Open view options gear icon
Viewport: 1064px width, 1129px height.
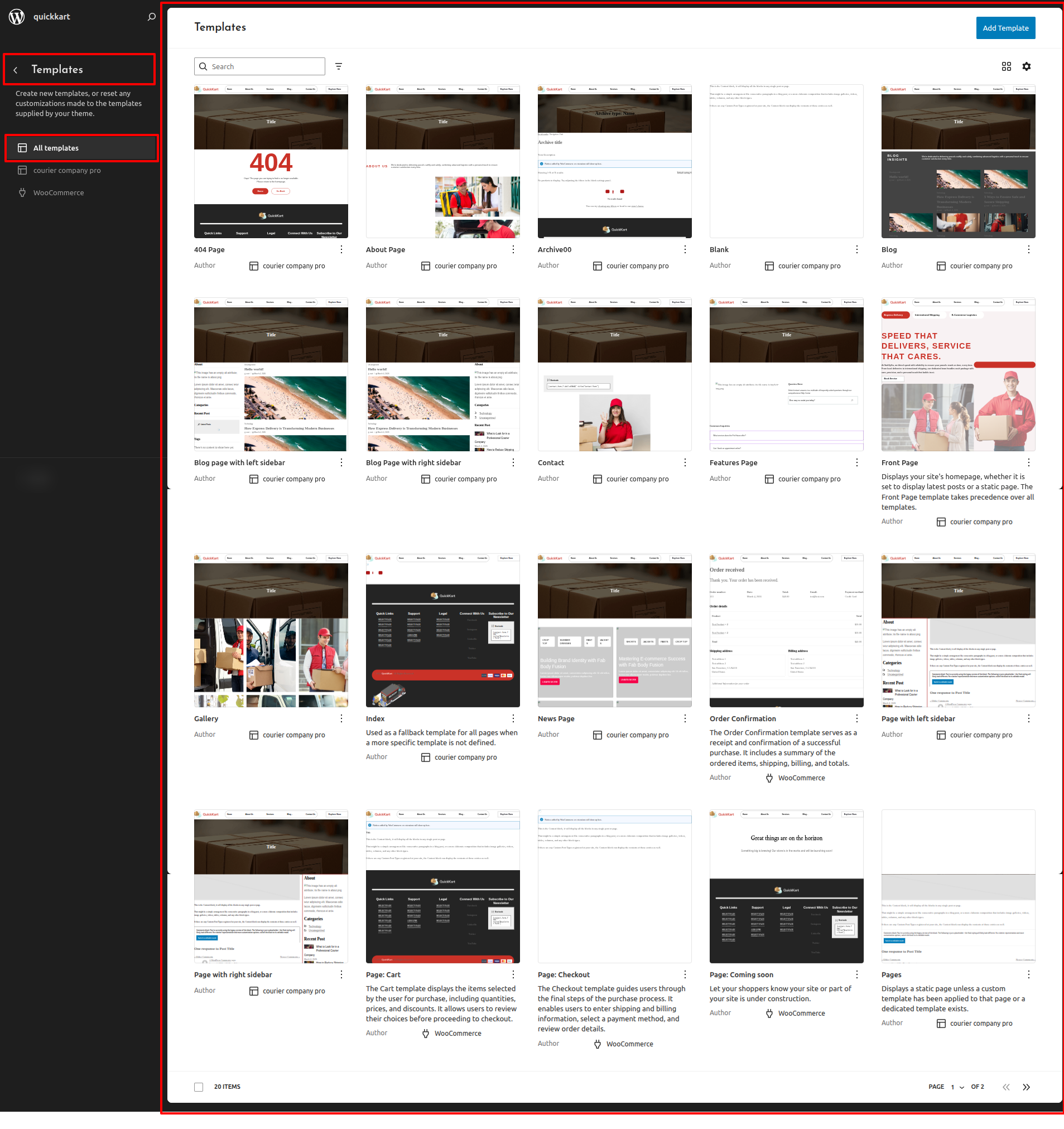tap(1026, 66)
